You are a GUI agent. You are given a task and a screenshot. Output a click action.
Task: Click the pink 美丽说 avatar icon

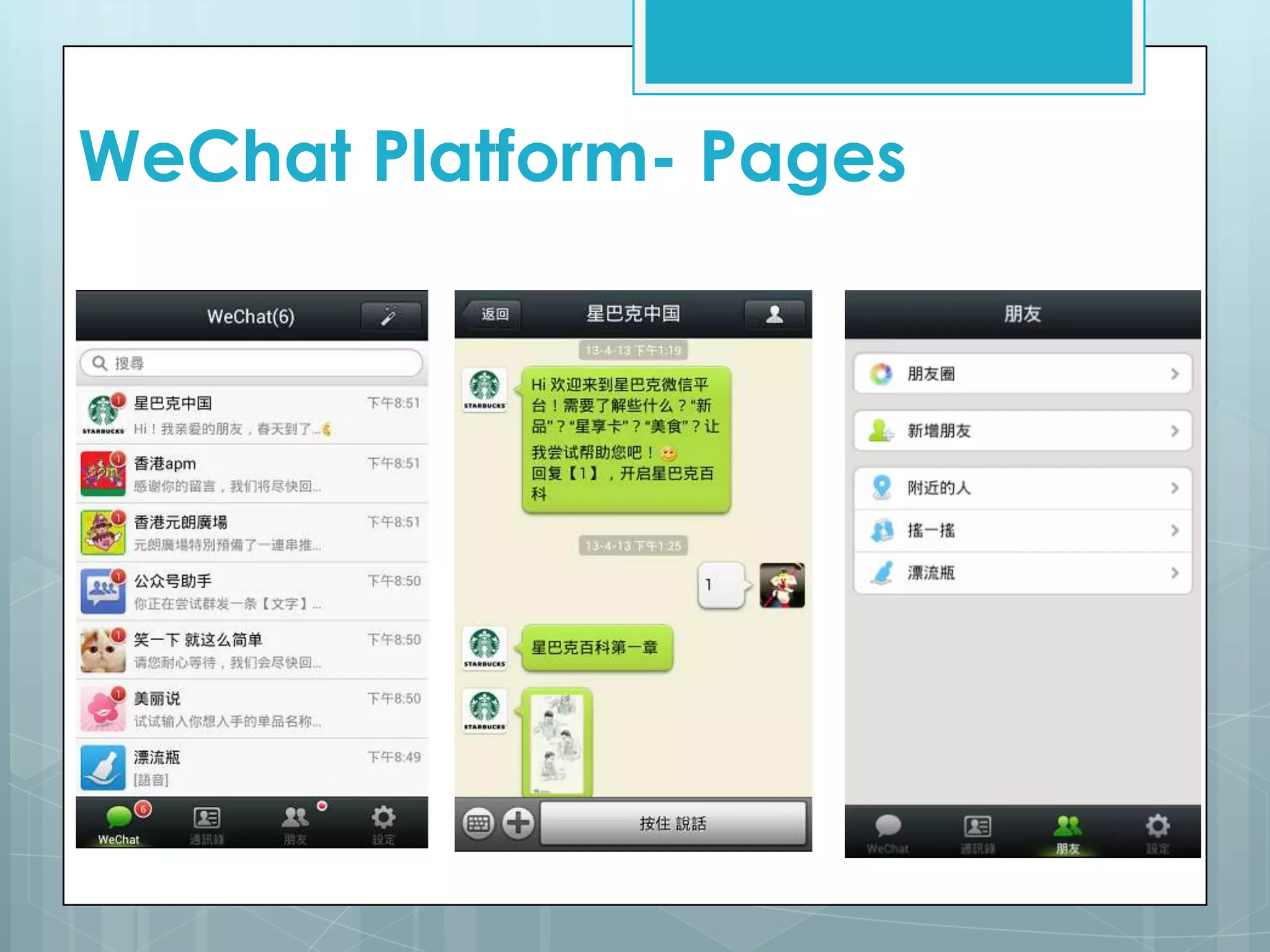[103, 709]
